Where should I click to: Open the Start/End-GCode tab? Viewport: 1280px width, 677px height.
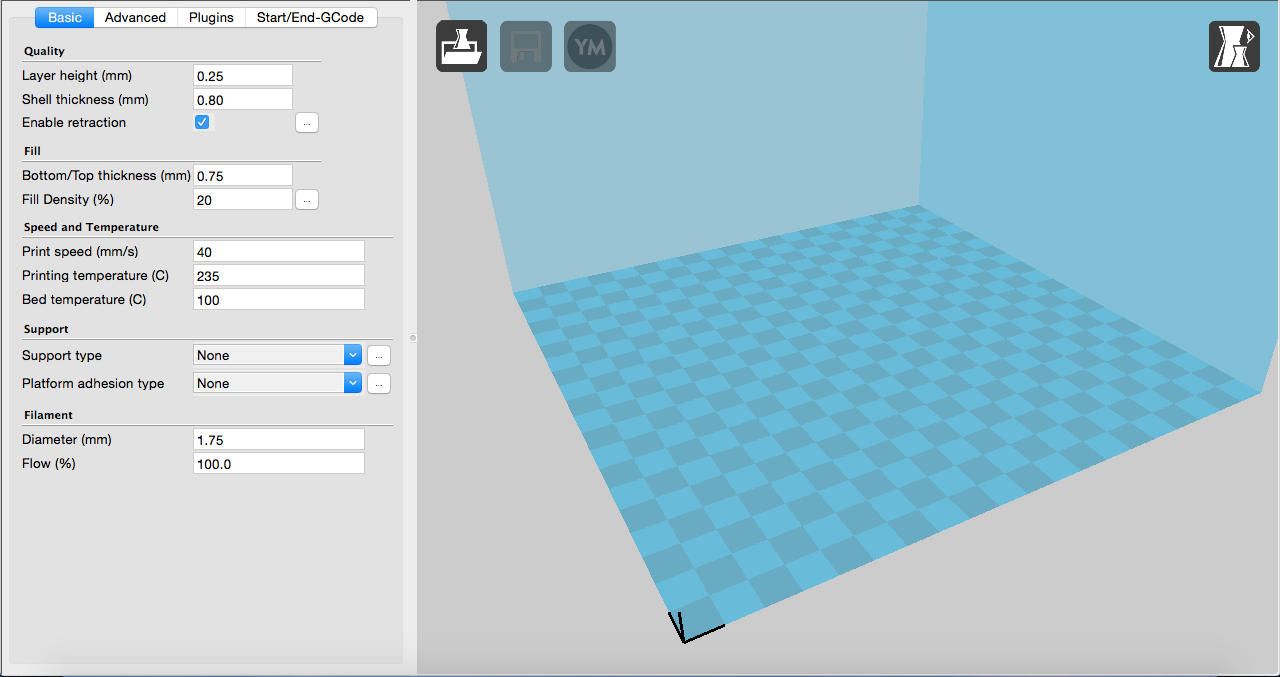pos(310,17)
